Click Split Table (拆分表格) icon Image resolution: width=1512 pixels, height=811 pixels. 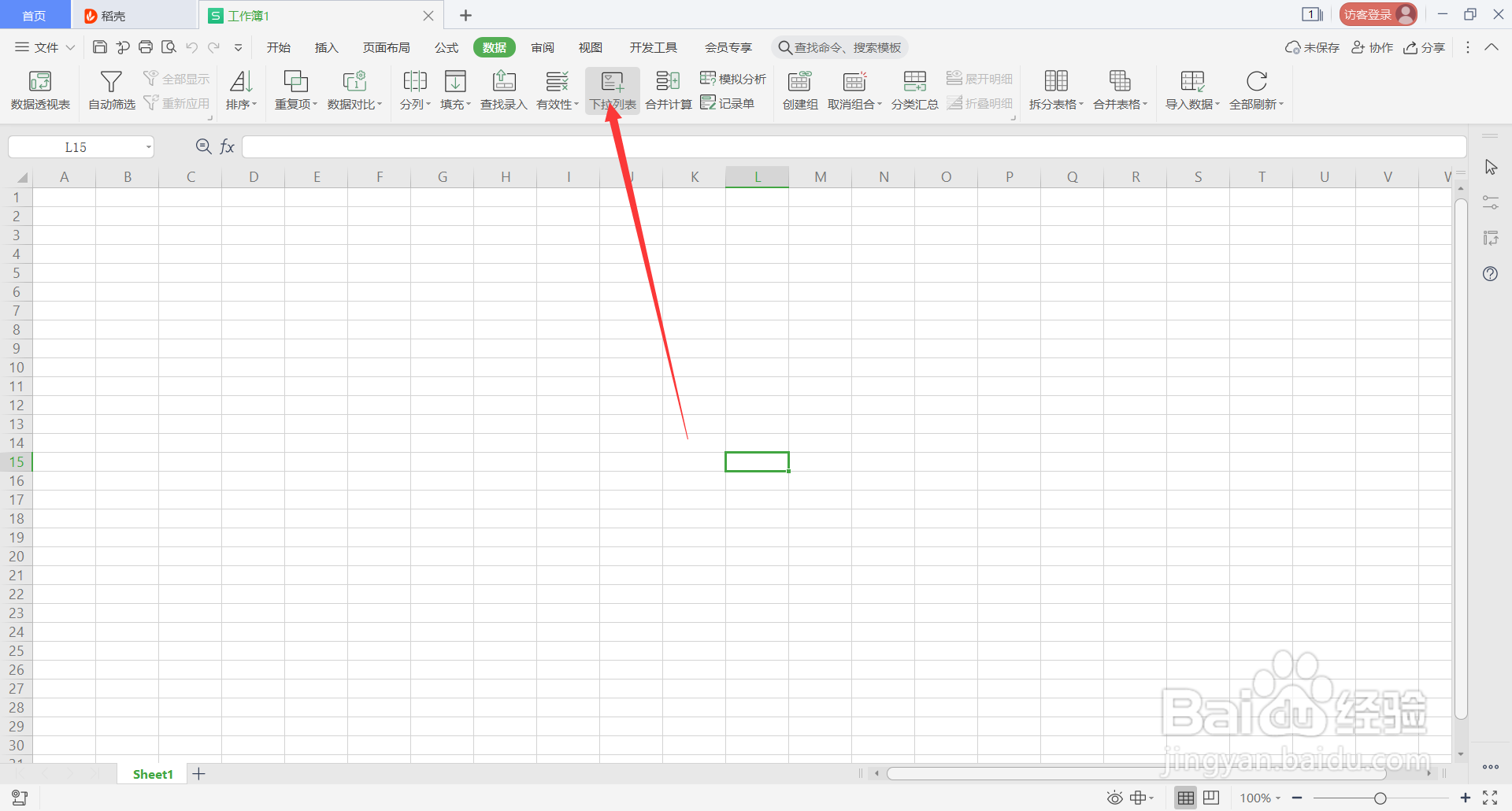[x=1056, y=81]
